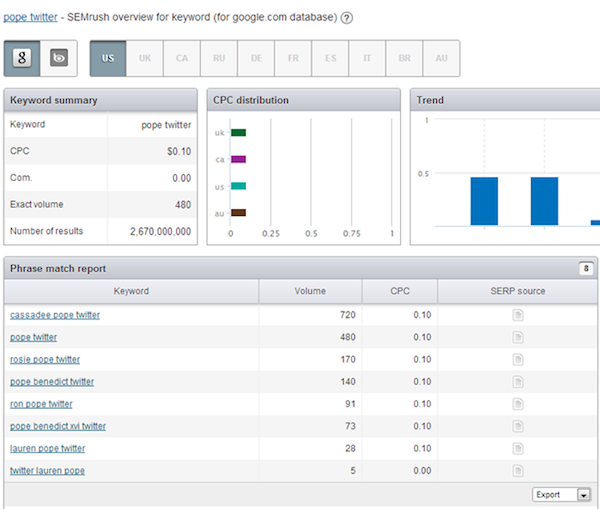
Task: Switch to the Bing search engine icon
Action: 59,58
